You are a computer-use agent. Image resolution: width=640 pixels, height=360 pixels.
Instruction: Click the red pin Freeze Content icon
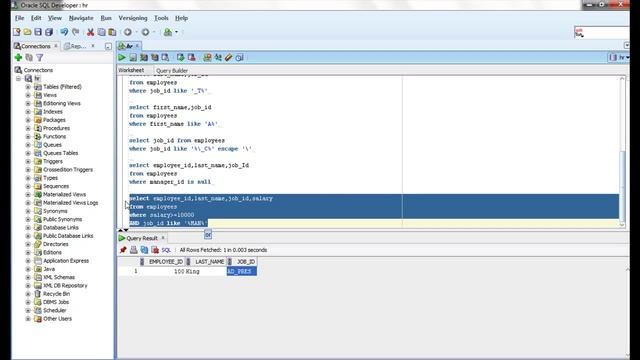coord(123,250)
